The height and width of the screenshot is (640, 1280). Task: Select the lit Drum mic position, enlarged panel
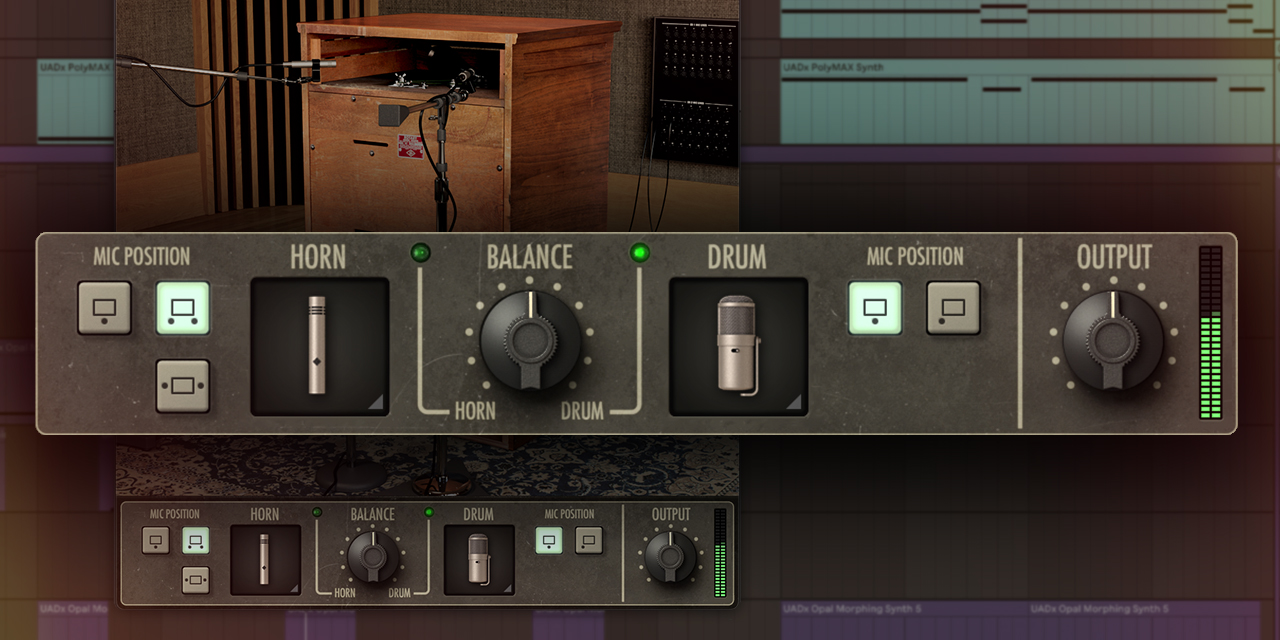coord(875,308)
